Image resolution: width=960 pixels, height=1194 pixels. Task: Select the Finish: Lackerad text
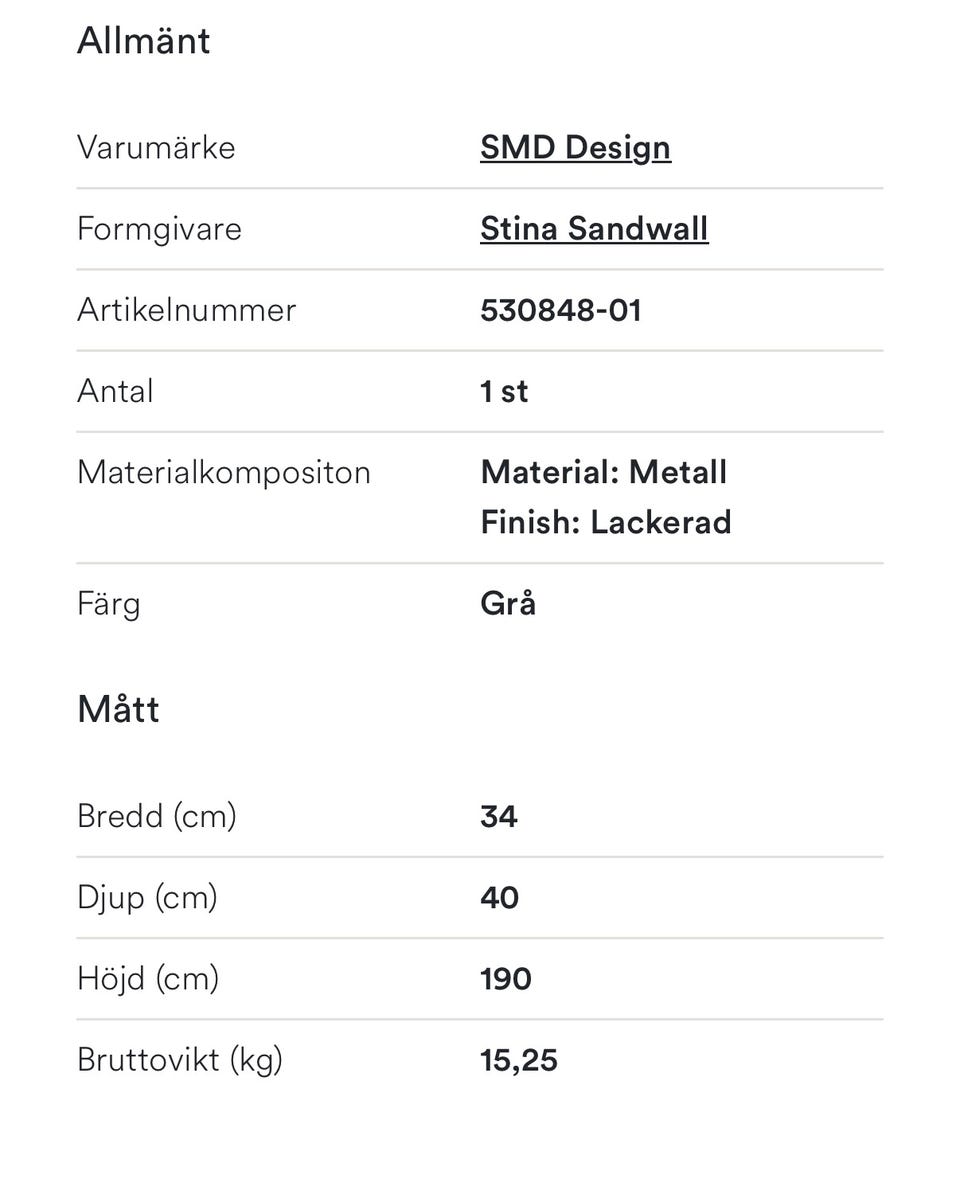pyautogui.click(x=606, y=522)
